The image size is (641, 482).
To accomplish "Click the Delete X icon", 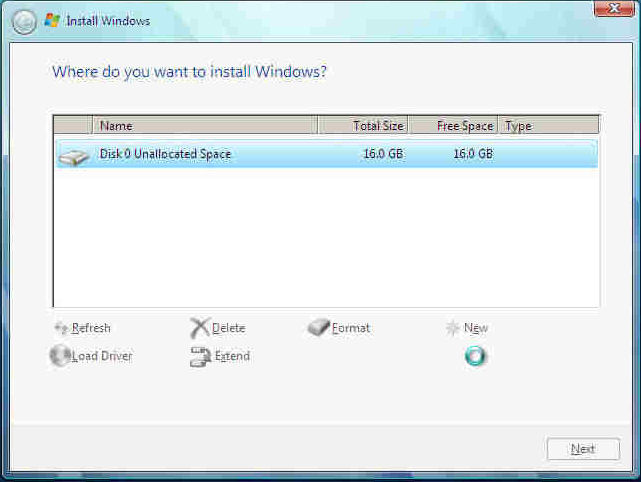I will (199, 328).
